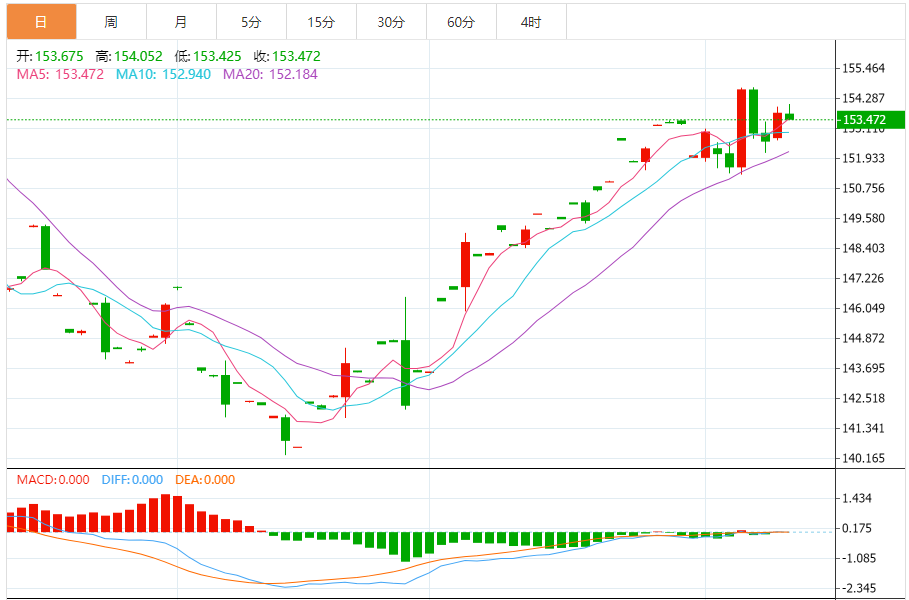Select the 日 daily chart tab
Viewport: 909px width, 600px height.
tap(40, 21)
